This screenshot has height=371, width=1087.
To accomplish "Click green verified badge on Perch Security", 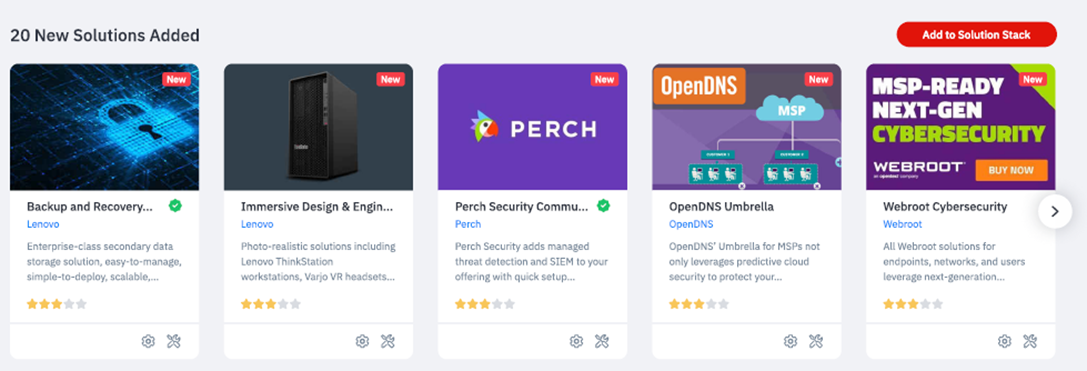I will click(x=604, y=205).
